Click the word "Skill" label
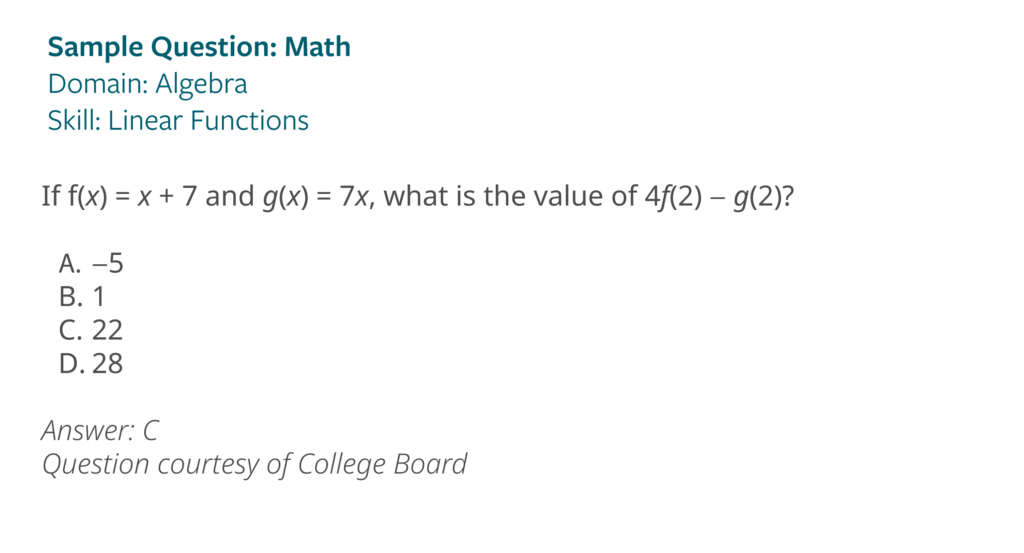1024x553 pixels. pos(72,121)
